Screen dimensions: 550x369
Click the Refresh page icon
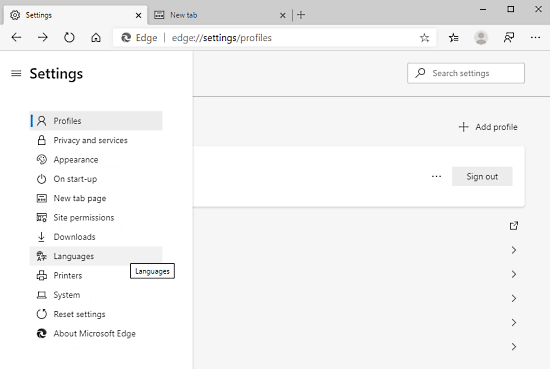coord(69,37)
